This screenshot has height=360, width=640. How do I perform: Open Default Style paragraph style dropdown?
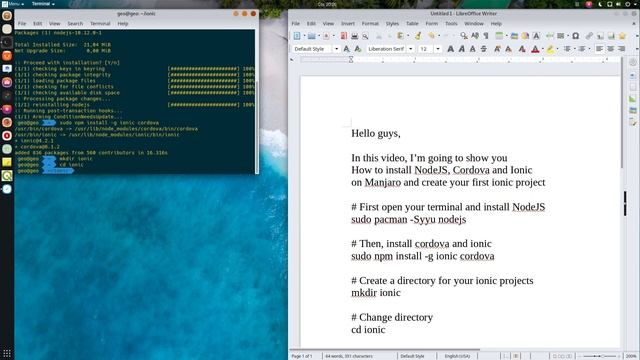click(336, 49)
